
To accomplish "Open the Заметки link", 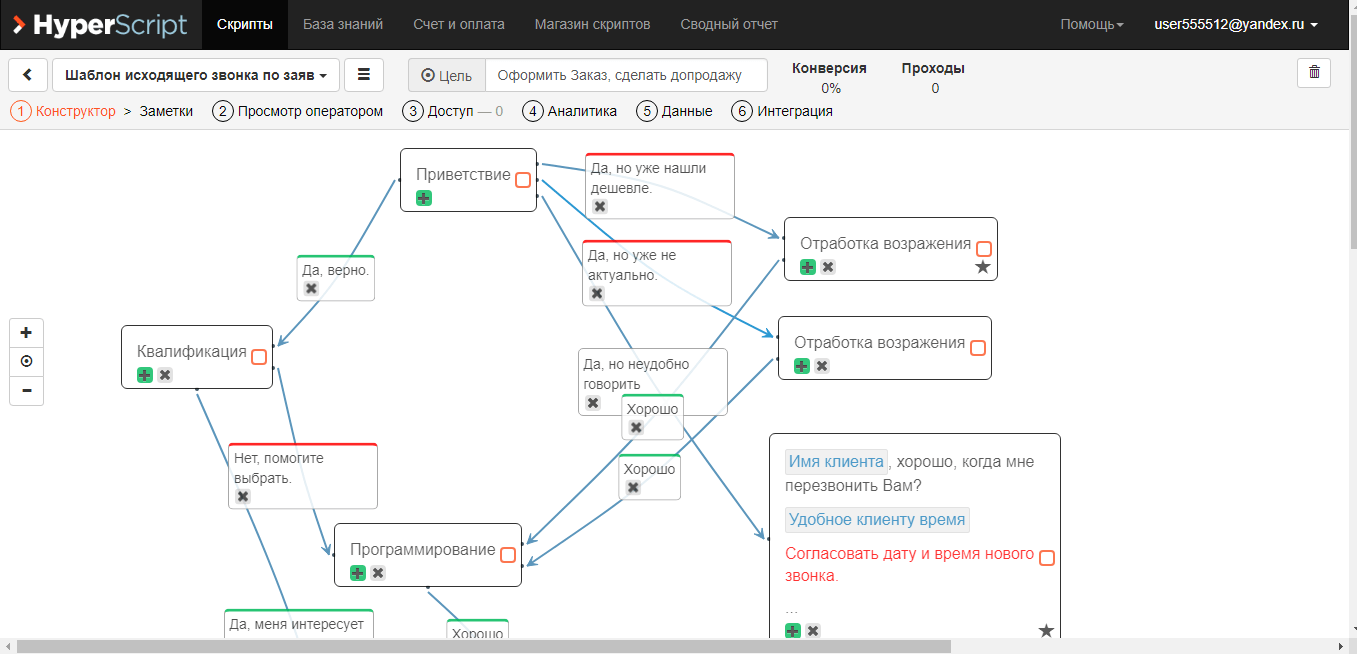I will 166,111.
